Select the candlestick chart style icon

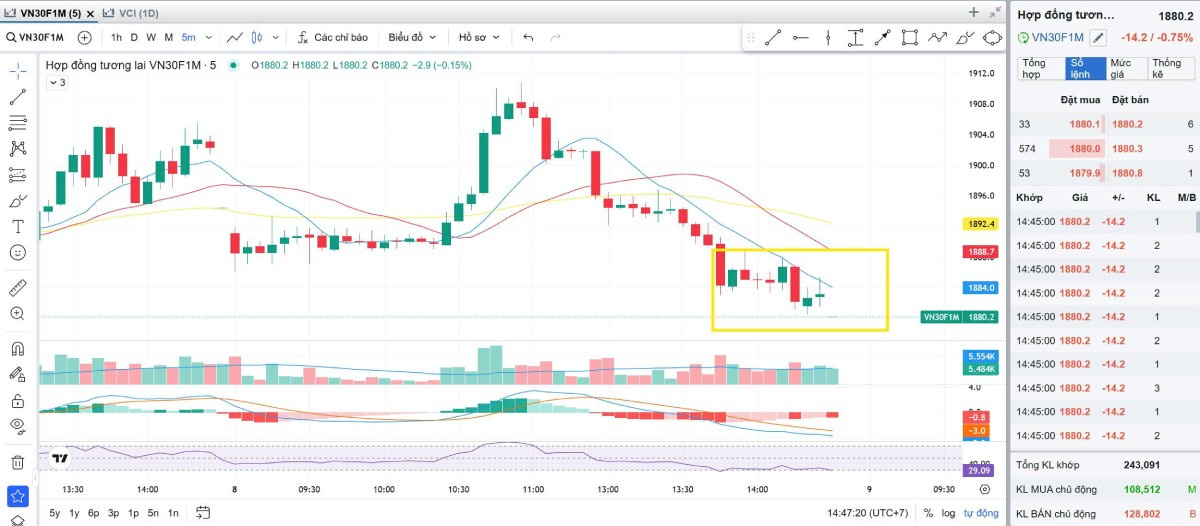[257, 37]
